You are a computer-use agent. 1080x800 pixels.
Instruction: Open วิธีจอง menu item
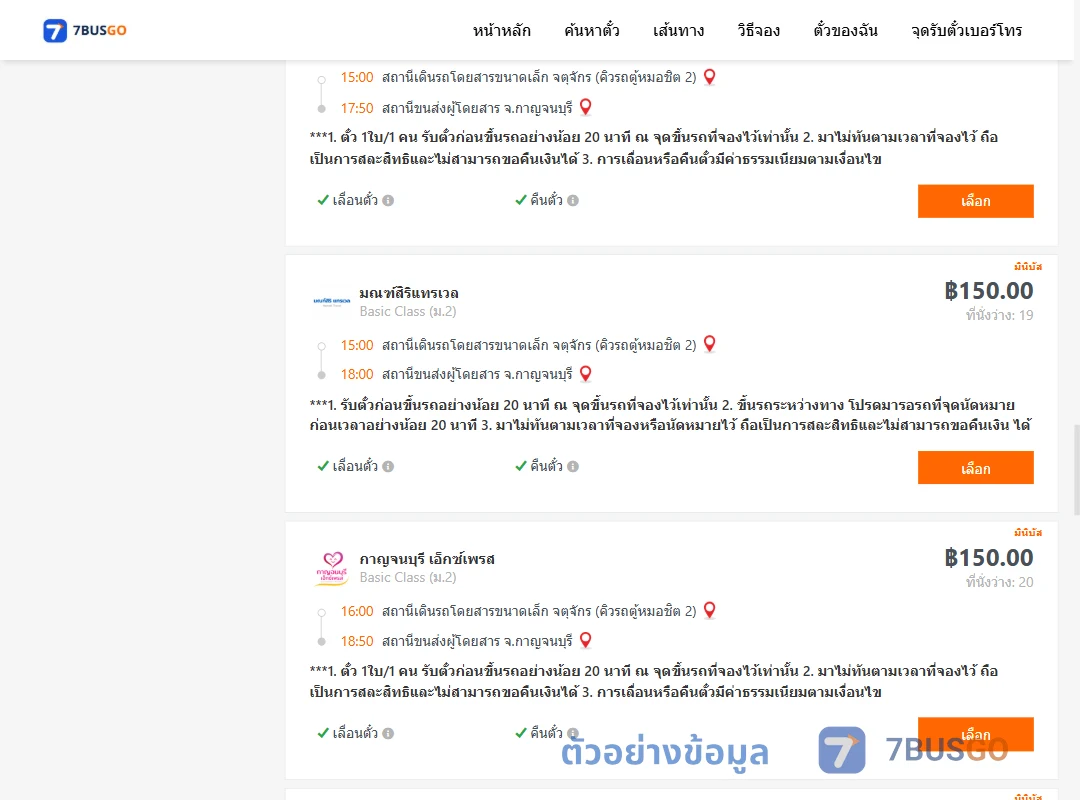coord(758,30)
